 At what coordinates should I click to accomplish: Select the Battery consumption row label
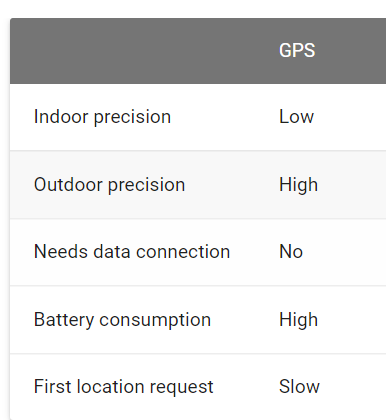tap(122, 320)
